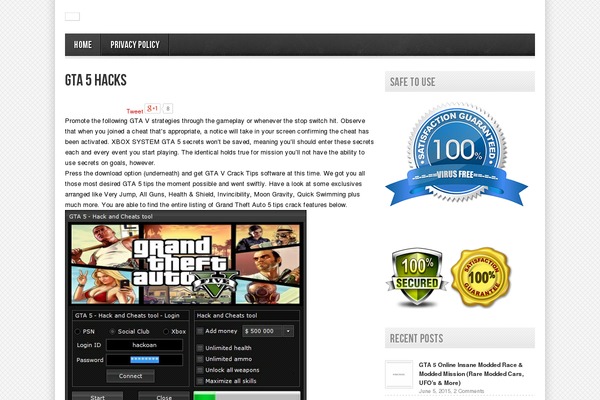Select the Xbox radio button
This screenshot has width=600, height=400.
166,331
